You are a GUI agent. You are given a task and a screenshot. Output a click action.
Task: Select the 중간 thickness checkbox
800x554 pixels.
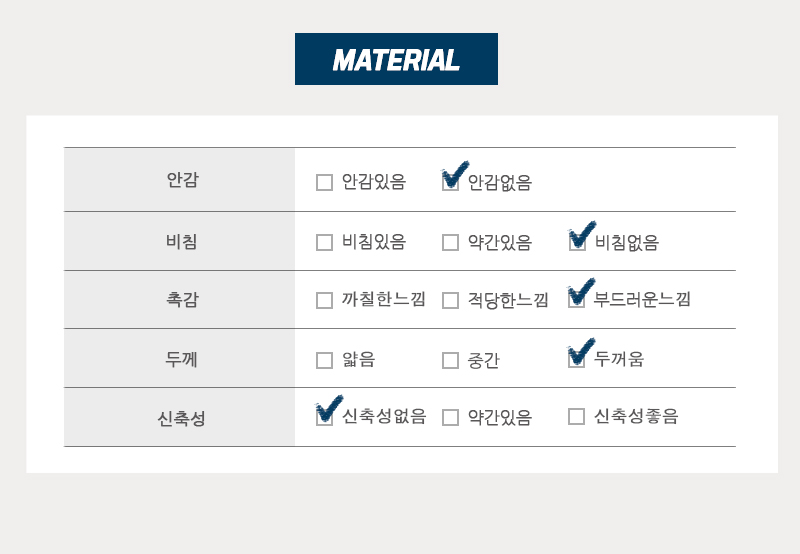tap(451, 360)
